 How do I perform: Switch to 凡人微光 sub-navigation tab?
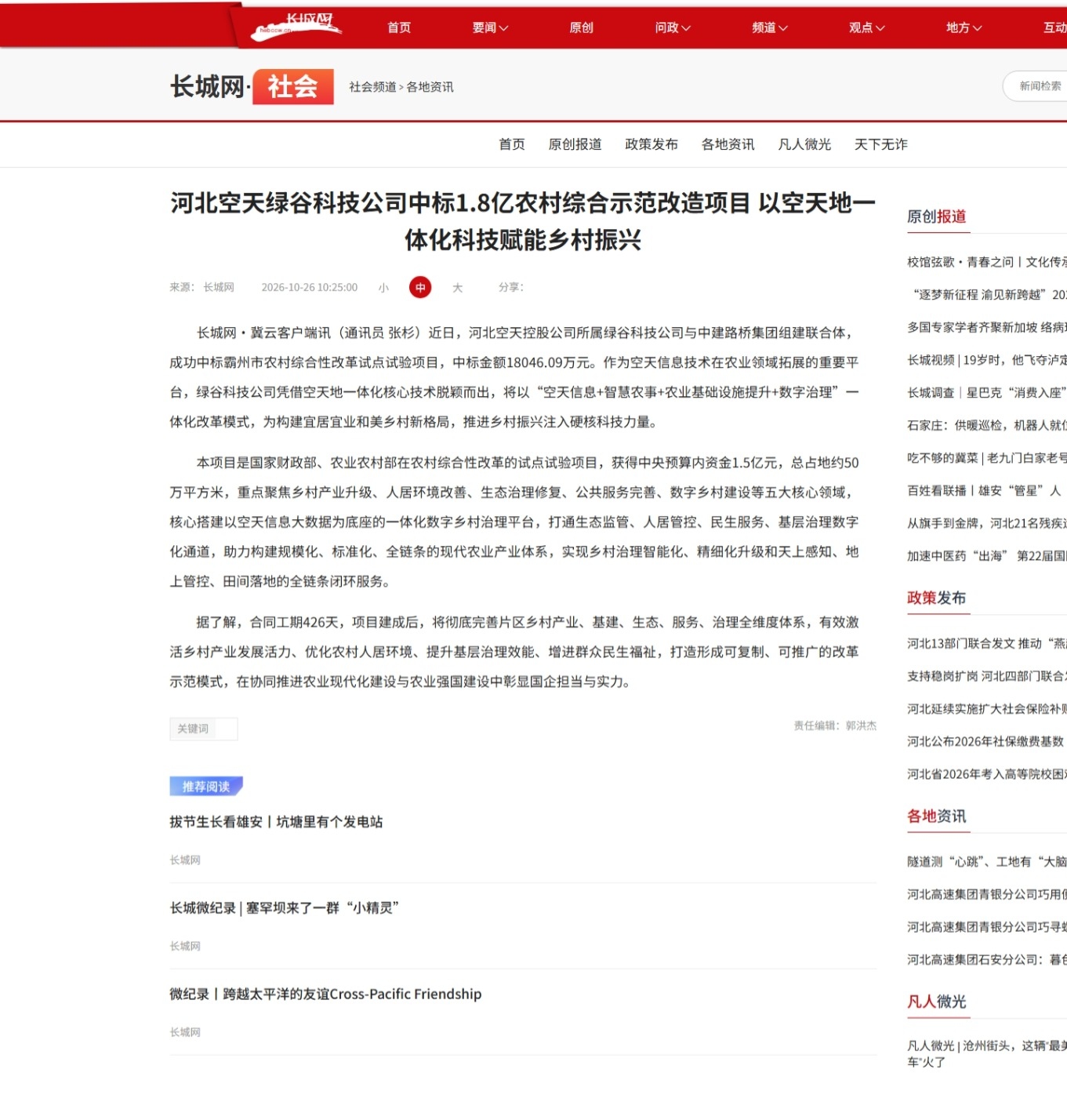pyautogui.click(x=804, y=144)
